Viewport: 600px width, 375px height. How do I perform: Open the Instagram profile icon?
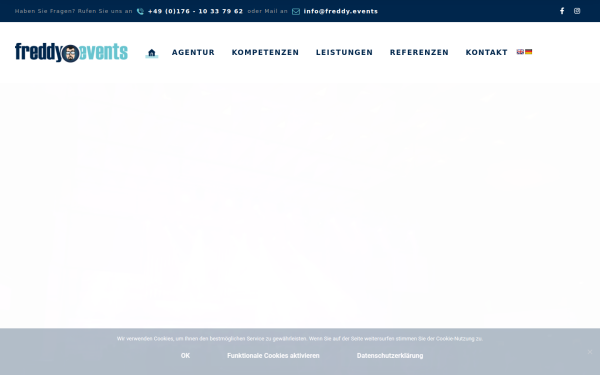click(x=577, y=11)
